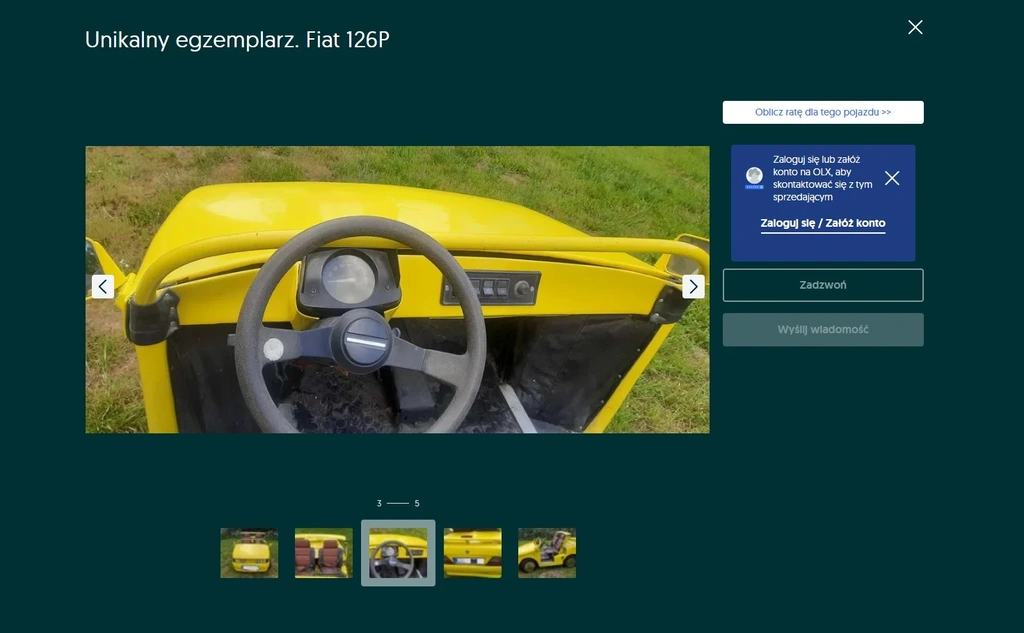Click the Zadzwoń button
Image resolution: width=1024 pixels, height=633 pixels.
tap(823, 285)
